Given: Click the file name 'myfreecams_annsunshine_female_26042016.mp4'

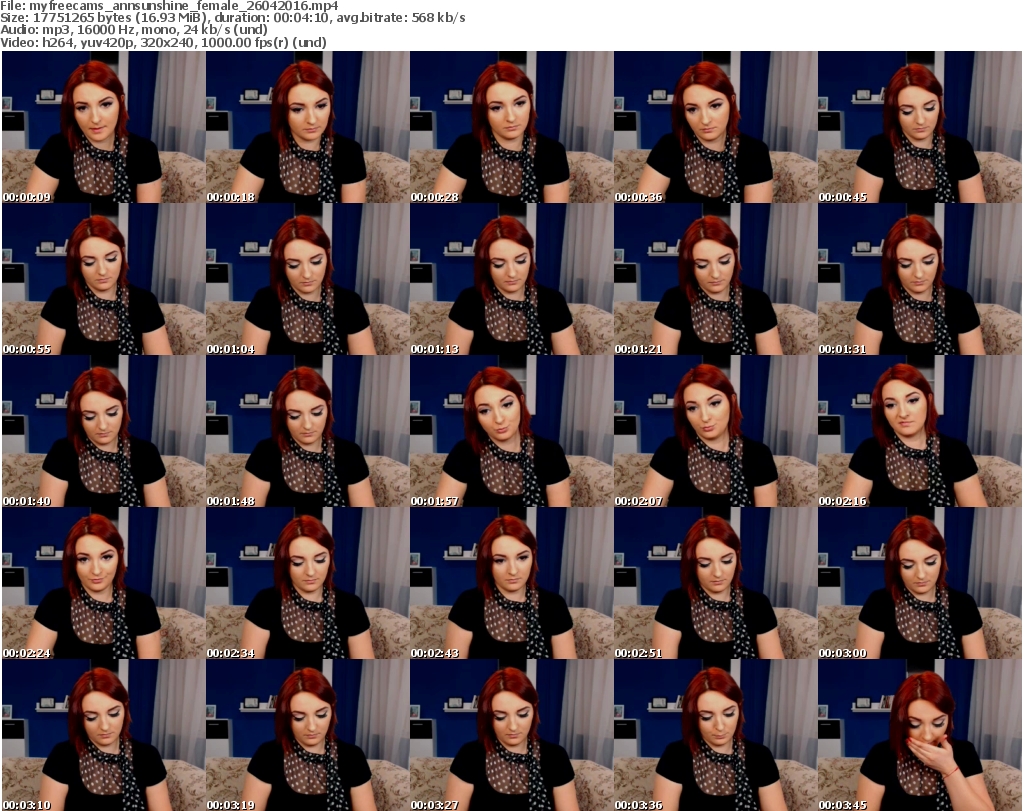Looking at the screenshot, I should tap(184, 6).
